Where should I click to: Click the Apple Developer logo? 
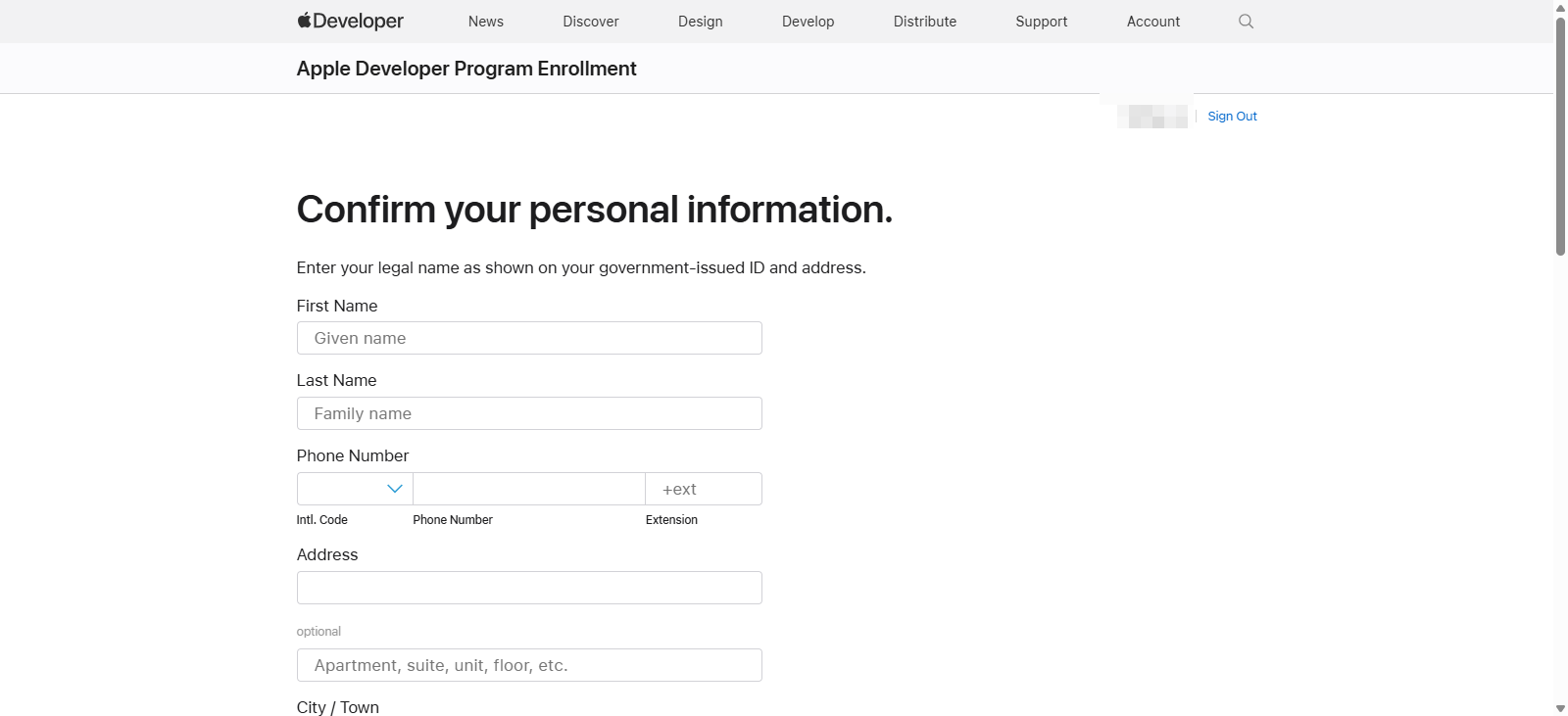point(350,21)
